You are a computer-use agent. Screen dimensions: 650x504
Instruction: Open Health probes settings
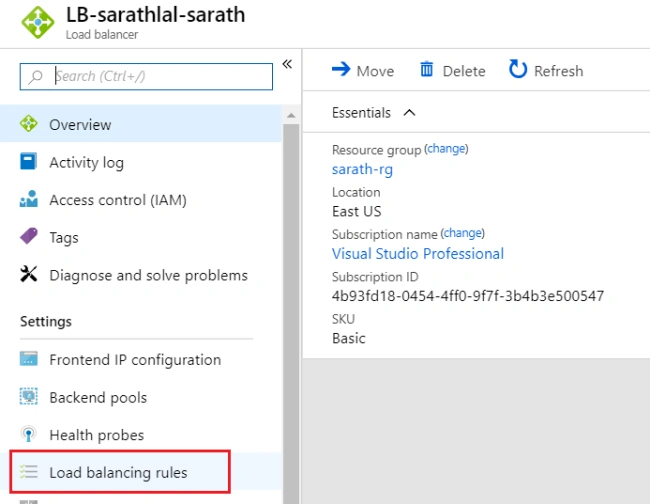click(141, 434)
